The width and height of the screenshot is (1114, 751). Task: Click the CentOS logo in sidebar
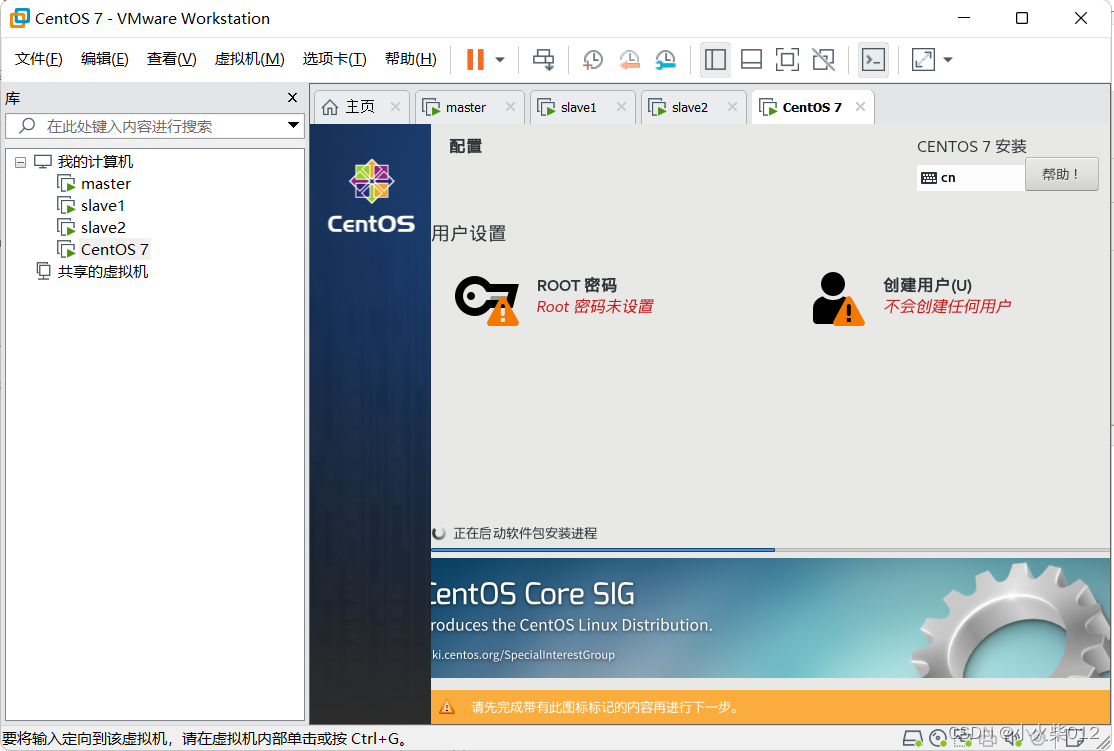[x=371, y=196]
